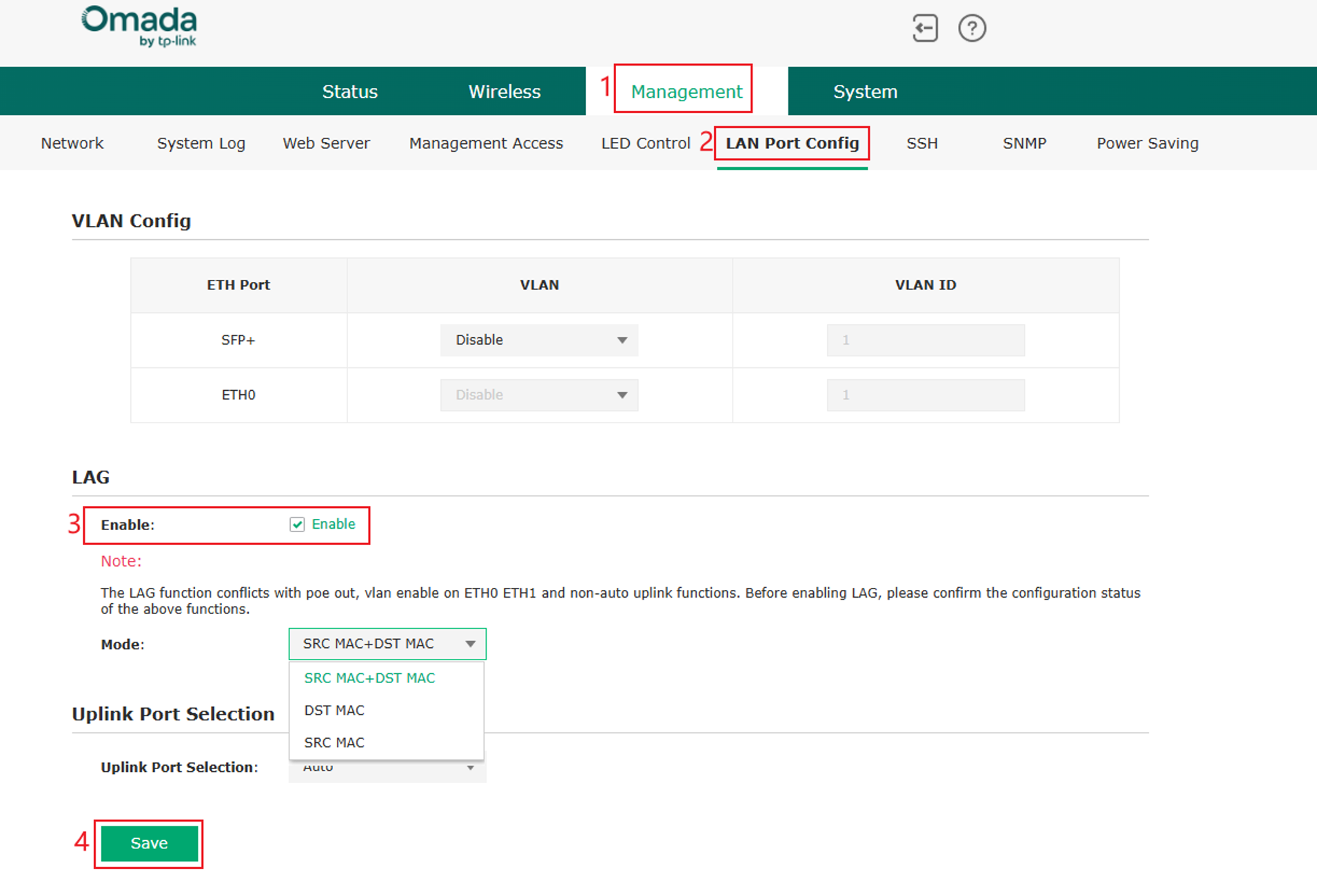Screen dimensions: 1317x896
Task: Open the Network sub-tab
Action: (x=72, y=143)
